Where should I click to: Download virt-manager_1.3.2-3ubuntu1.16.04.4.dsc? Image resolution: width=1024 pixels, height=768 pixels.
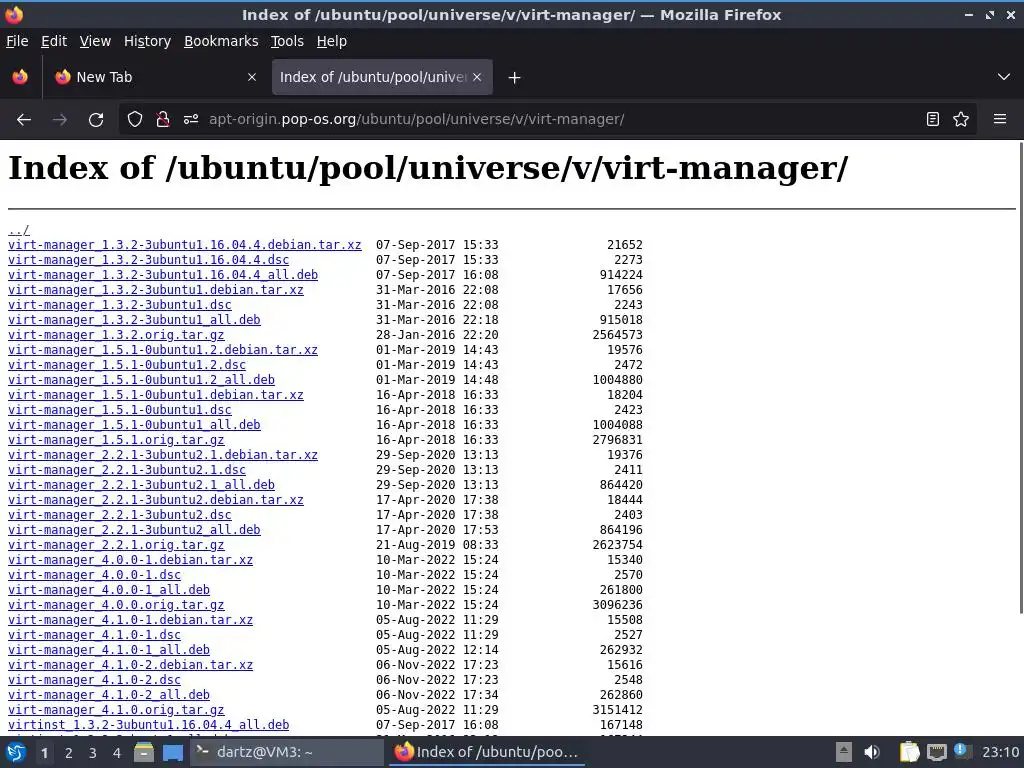[x=148, y=260]
